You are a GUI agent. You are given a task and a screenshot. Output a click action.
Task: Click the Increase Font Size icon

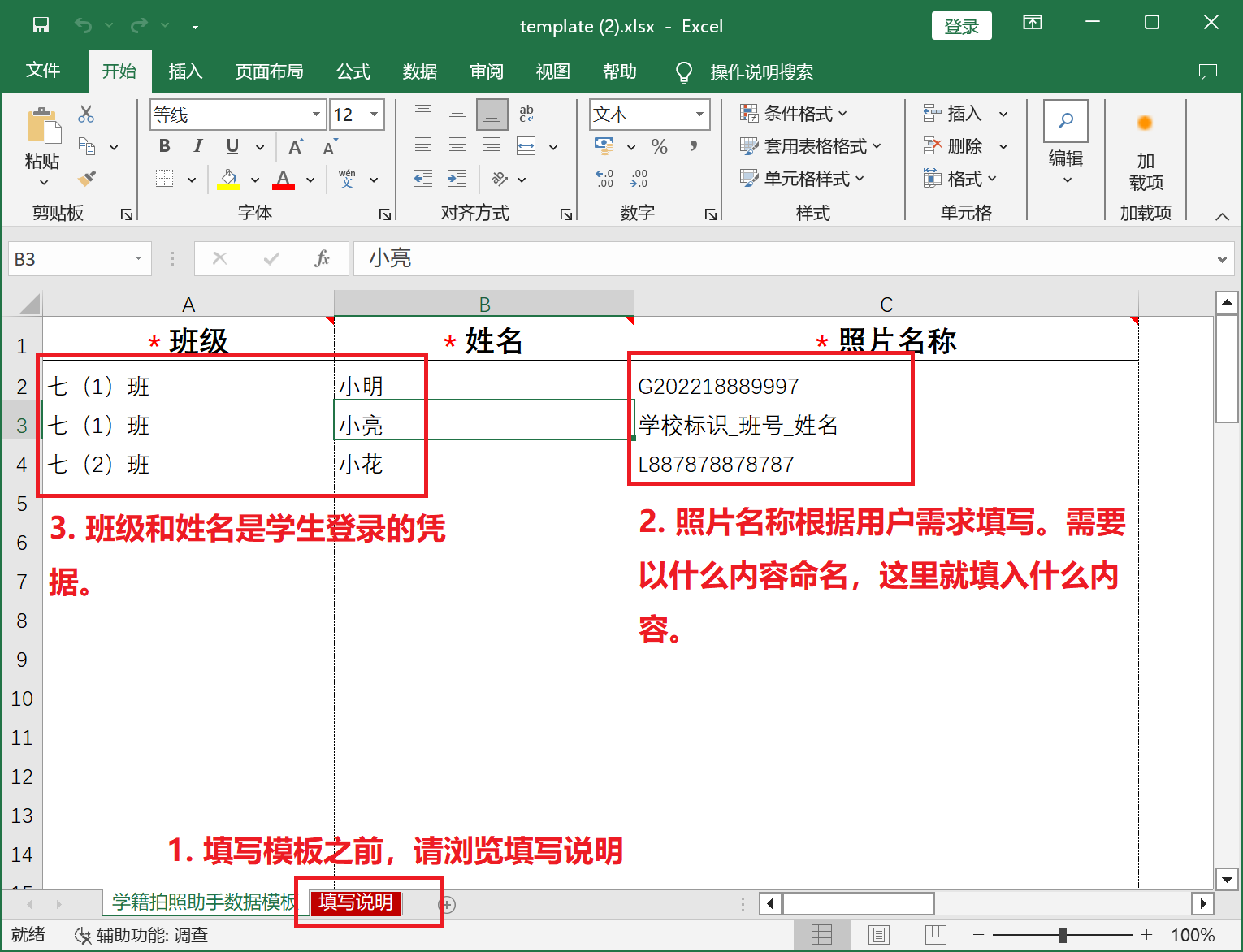pos(296,147)
